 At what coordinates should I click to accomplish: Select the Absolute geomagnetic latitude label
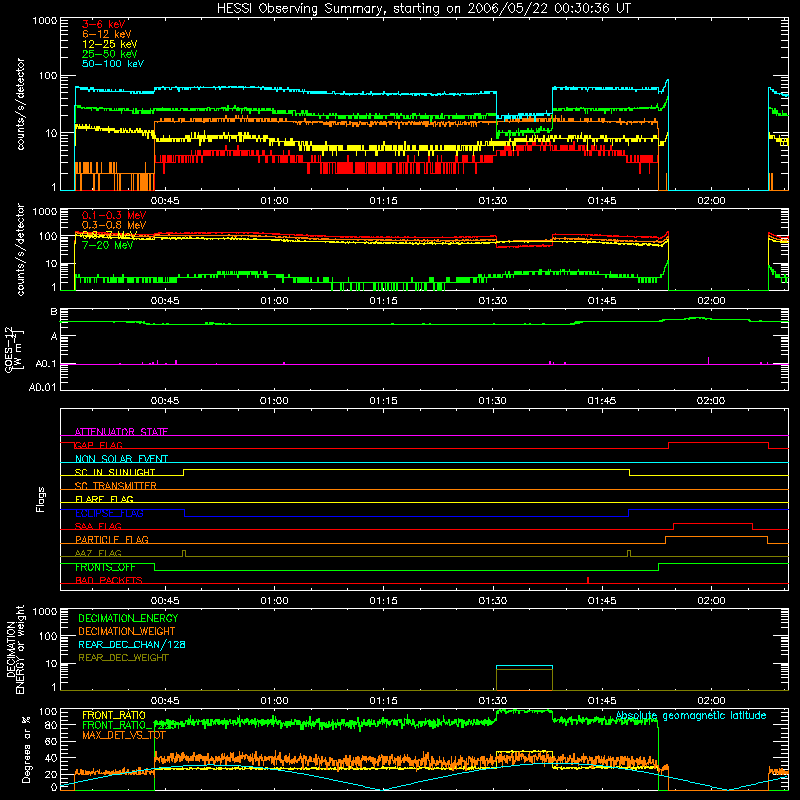(691, 715)
